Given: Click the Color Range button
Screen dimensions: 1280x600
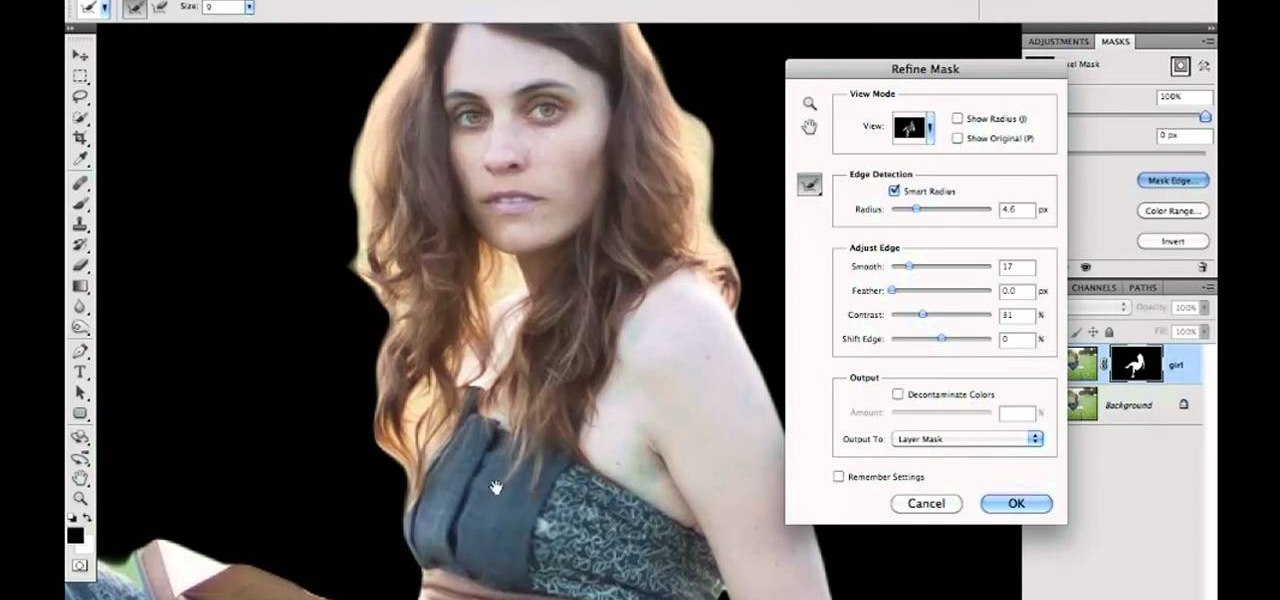Looking at the screenshot, I should click(x=1173, y=211).
